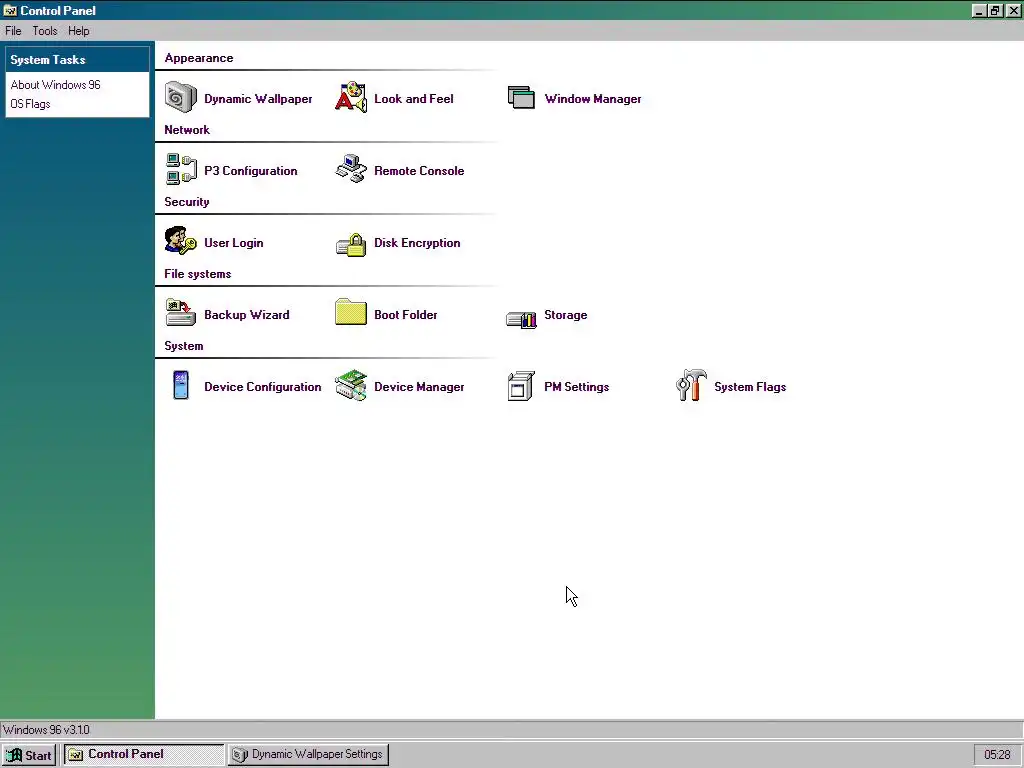Click the Start button
This screenshot has width=1024, height=768.
pyautogui.click(x=29, y=755)
